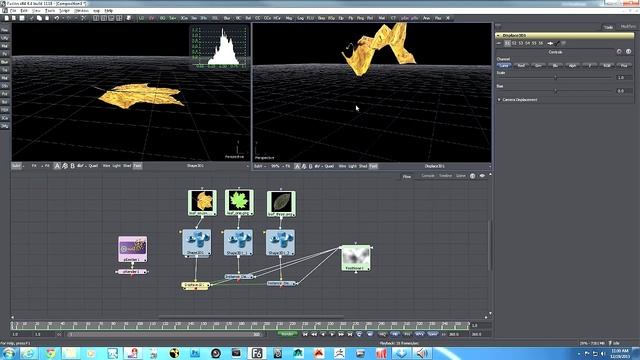The width and height of the screenshot is (640, 360).
Task: Jump to the first frame of the timeline
Action: [305, 334]
